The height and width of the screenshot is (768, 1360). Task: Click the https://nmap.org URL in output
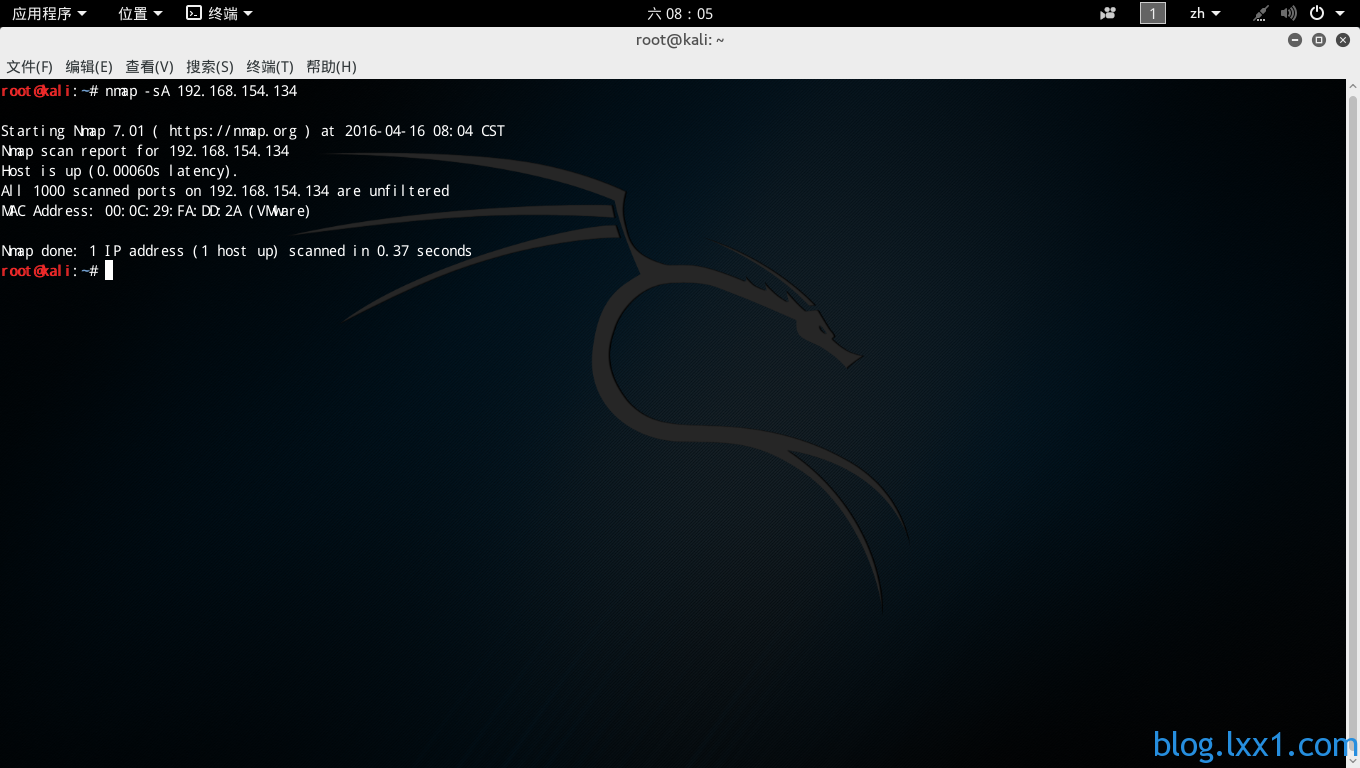click(233, 131)
